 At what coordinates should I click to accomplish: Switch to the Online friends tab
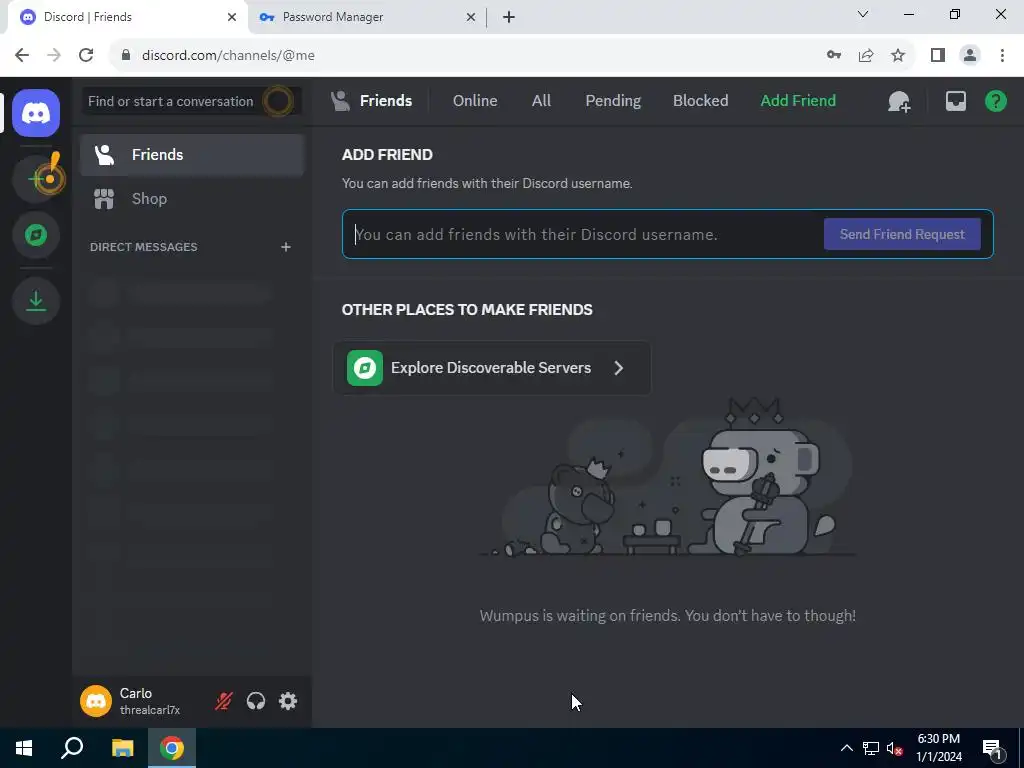coord(475,101)
